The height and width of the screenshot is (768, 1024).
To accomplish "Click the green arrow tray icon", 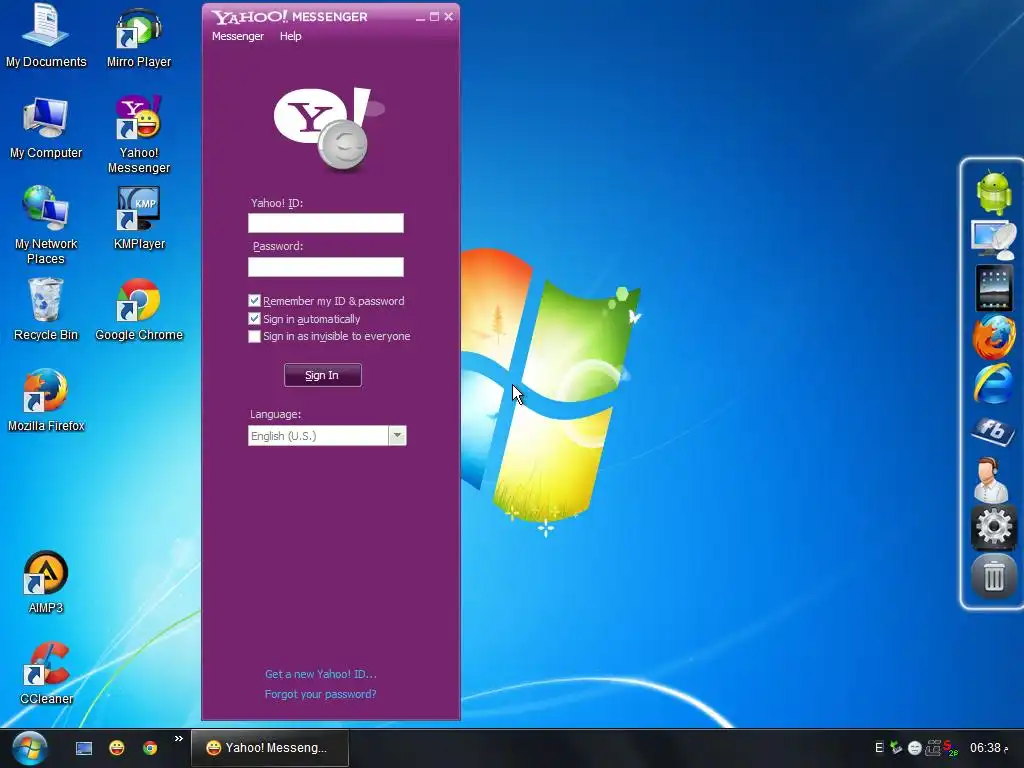I will tap(897, 748).
